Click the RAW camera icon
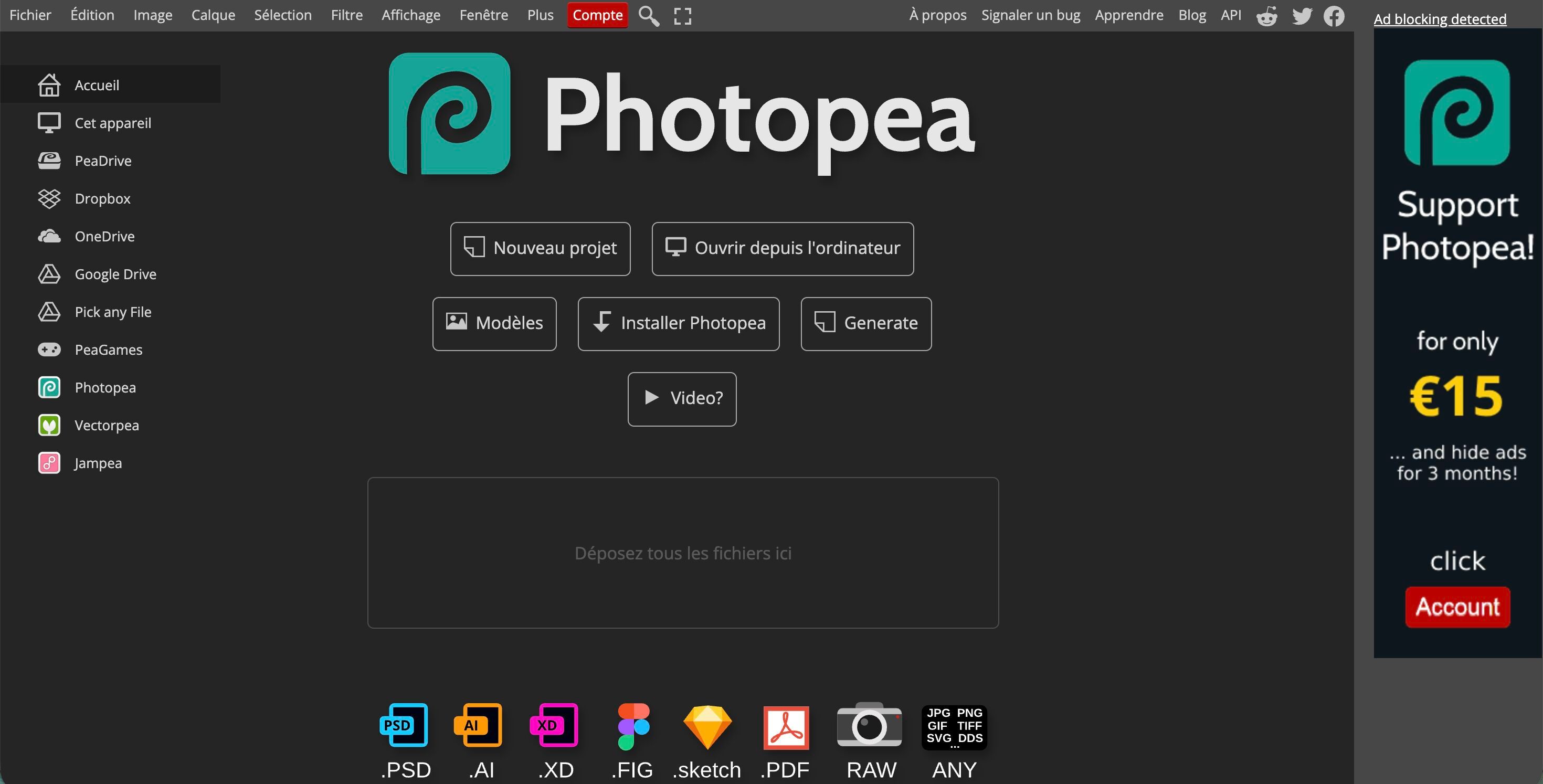Image resolution: width=1543 pixels, height=784 pixels. pos(869,725)
